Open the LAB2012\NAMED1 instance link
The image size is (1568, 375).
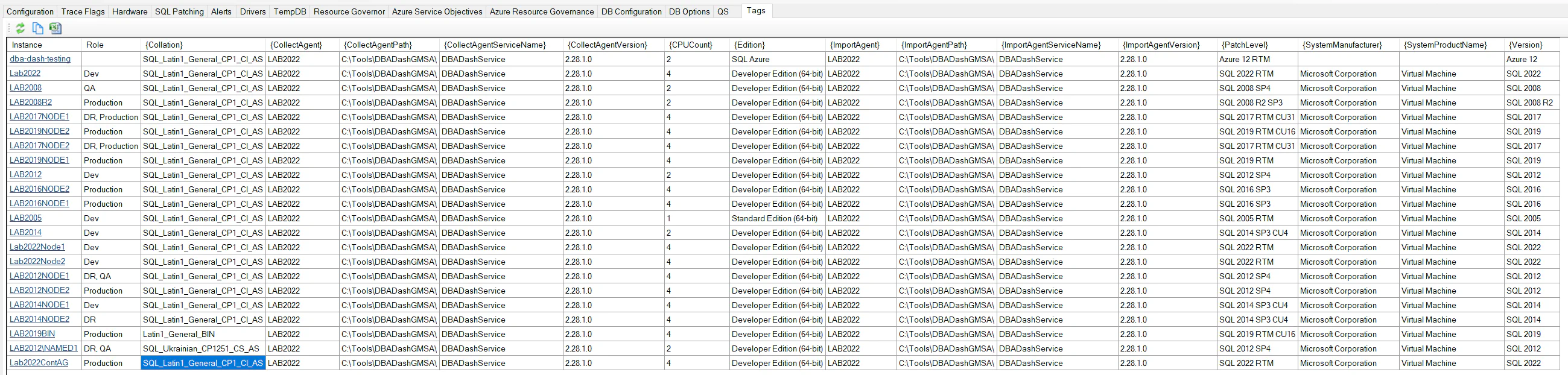[x=44, y=348]
